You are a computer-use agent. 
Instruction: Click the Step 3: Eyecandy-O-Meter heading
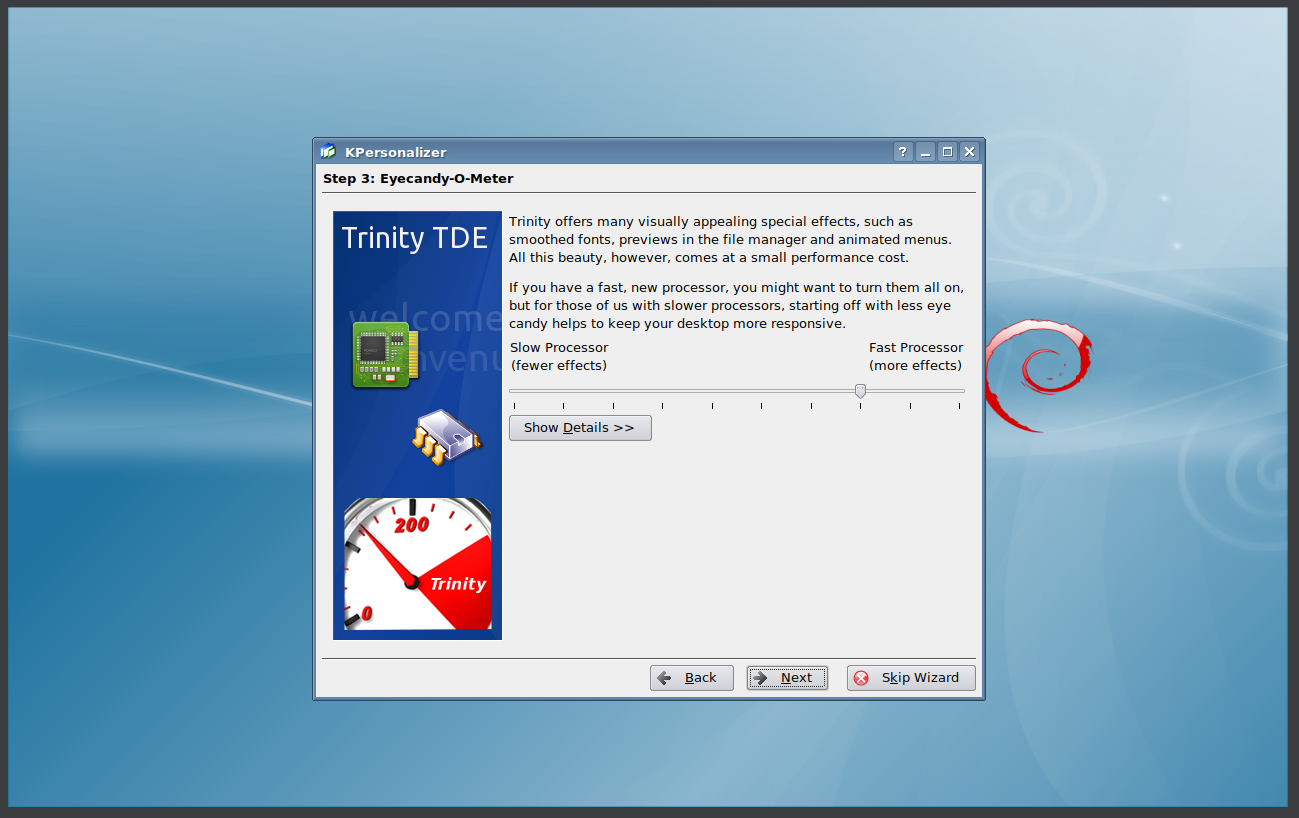tap(418, 179)
